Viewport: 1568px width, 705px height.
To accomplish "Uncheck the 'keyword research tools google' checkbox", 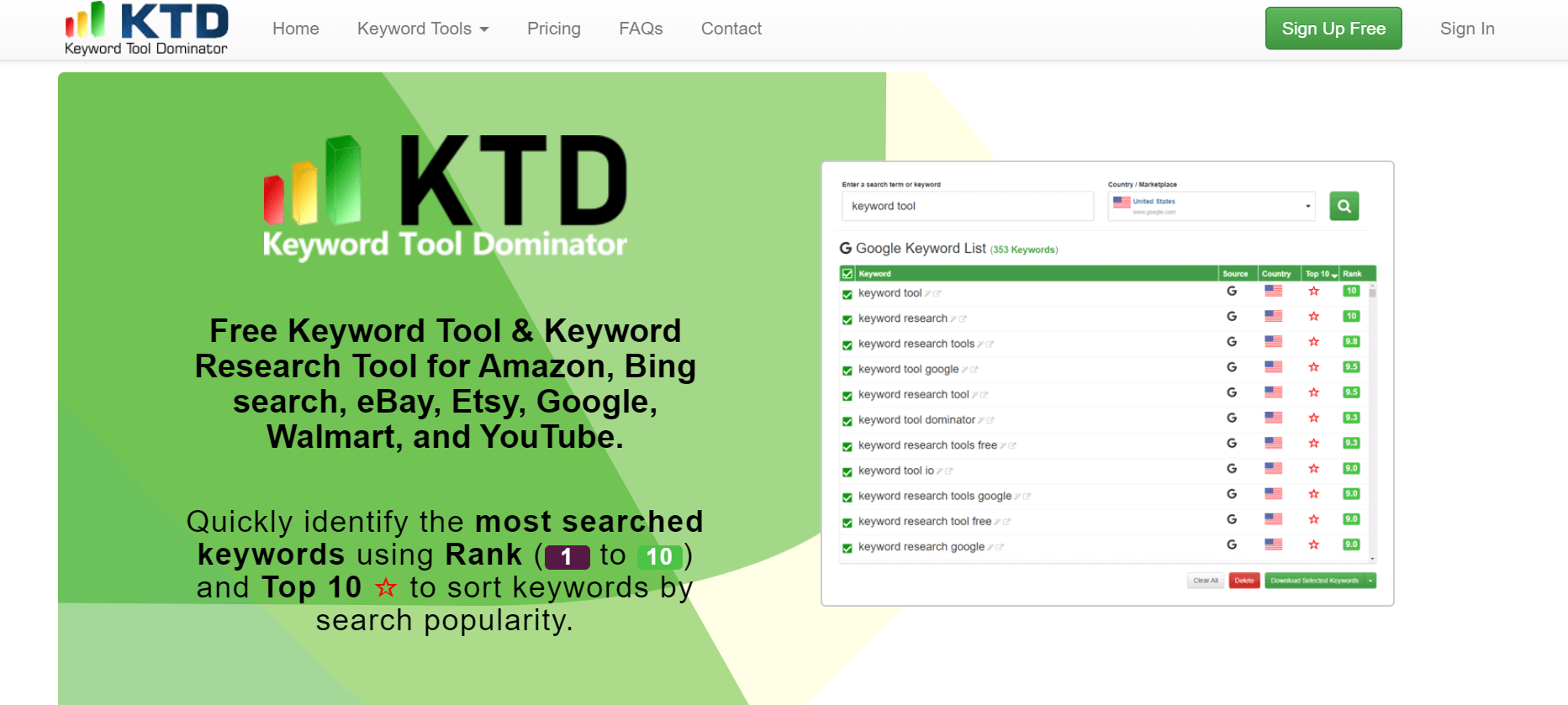I will point(847,497).
